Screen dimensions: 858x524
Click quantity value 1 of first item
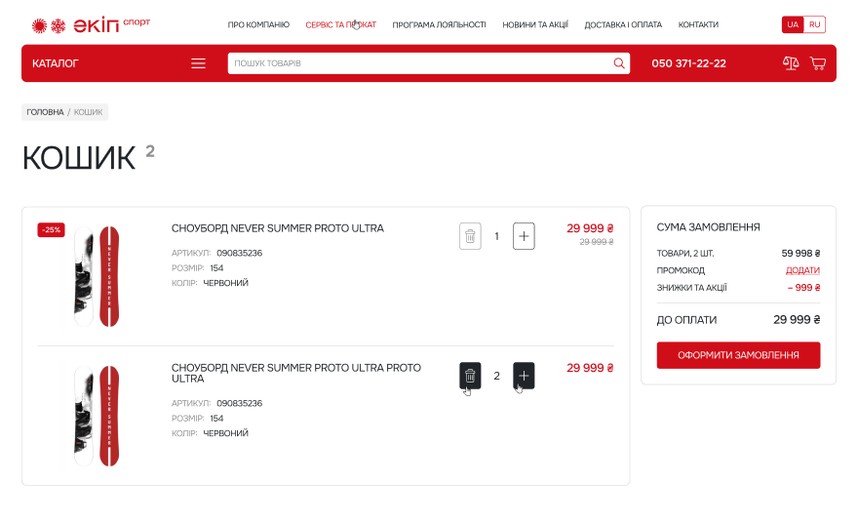point(496,236)
